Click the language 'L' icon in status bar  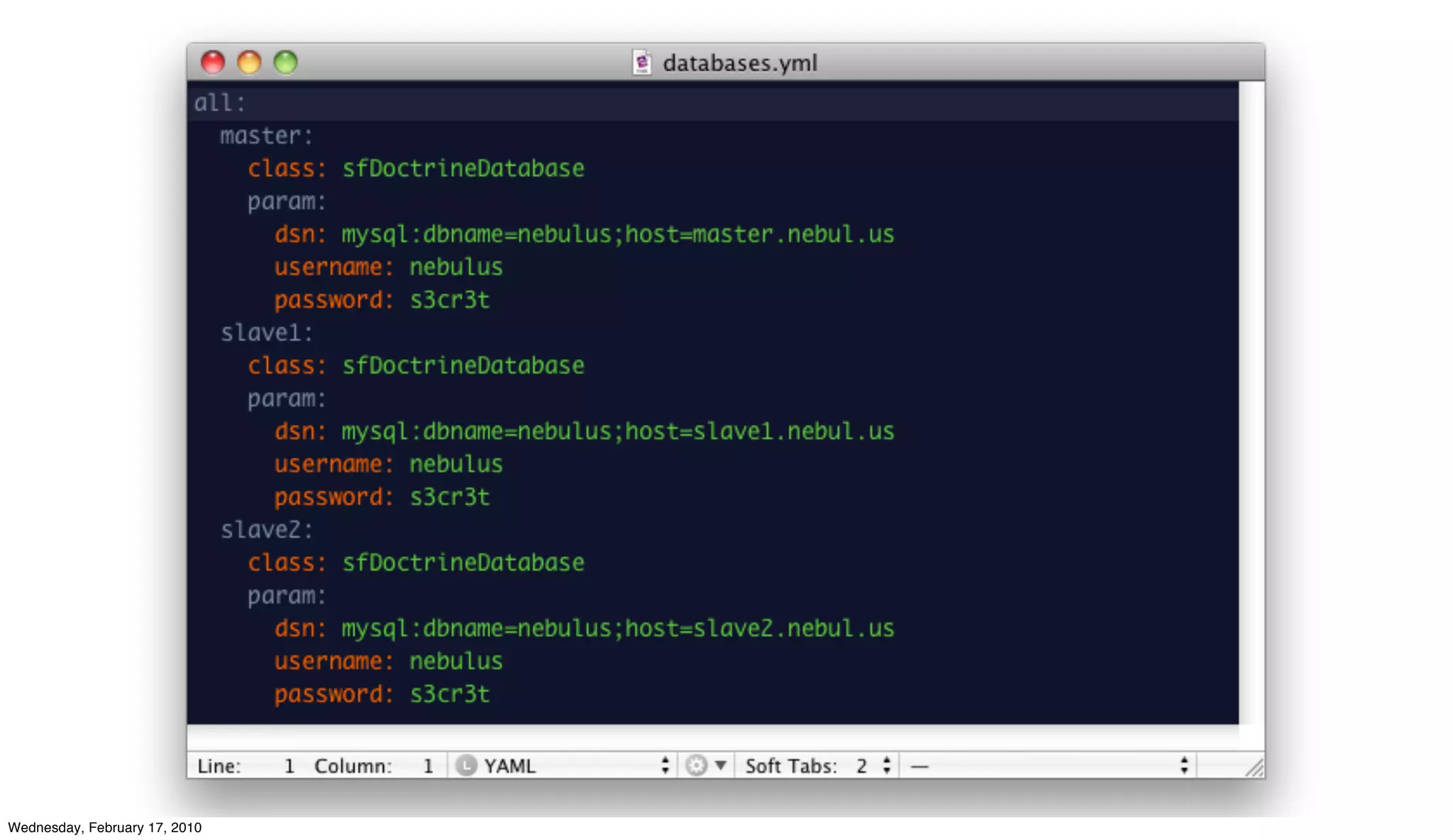point(466,766)
